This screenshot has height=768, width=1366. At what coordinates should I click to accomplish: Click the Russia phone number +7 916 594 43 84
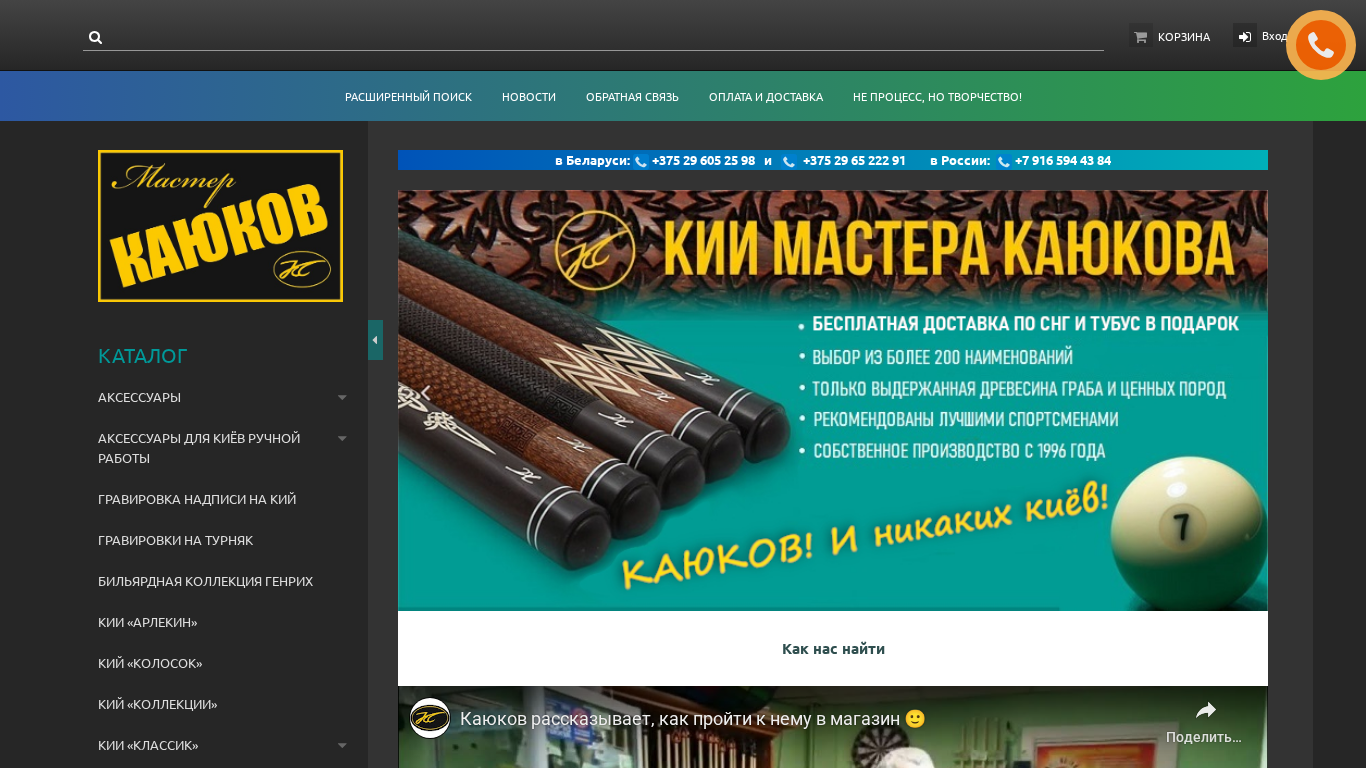[x=1062, y=160]
